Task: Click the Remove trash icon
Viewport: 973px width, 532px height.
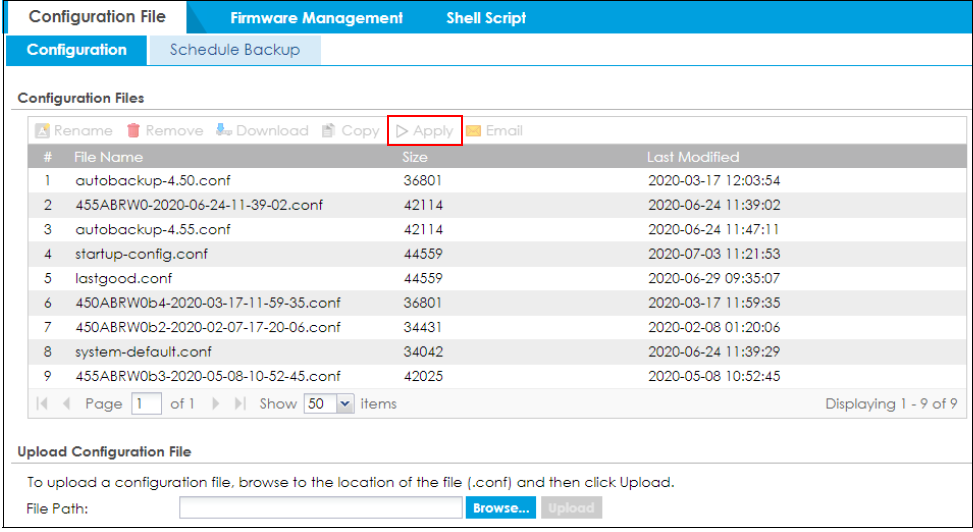Action: pyautogui.click(x=134, y=131)
